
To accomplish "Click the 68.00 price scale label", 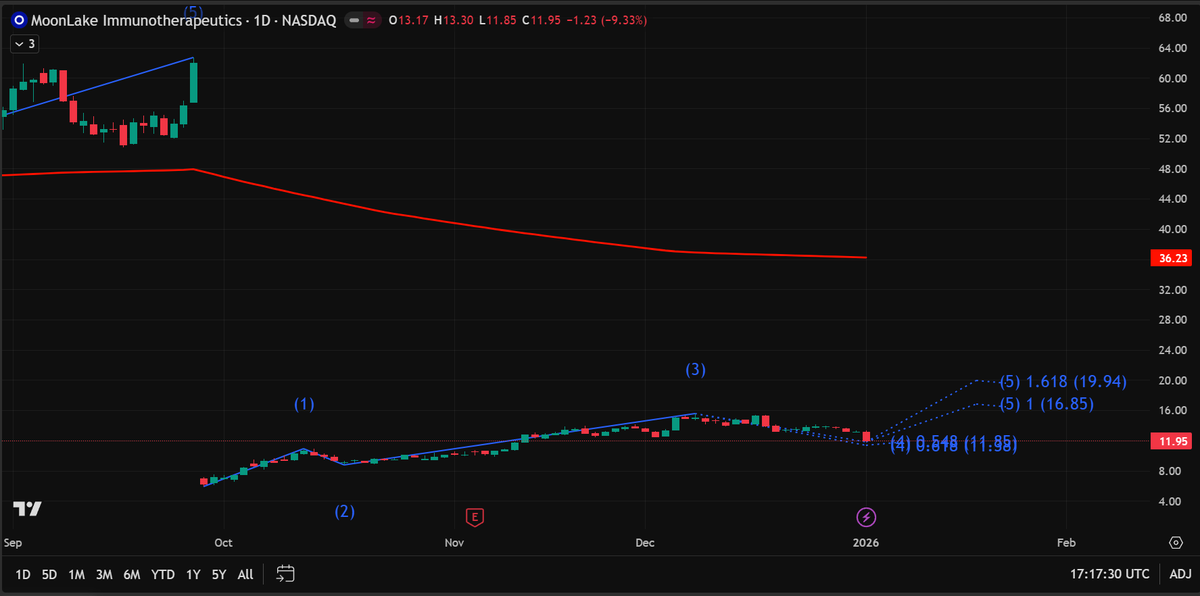I will pyautogui.click(x=1171, y=18).
